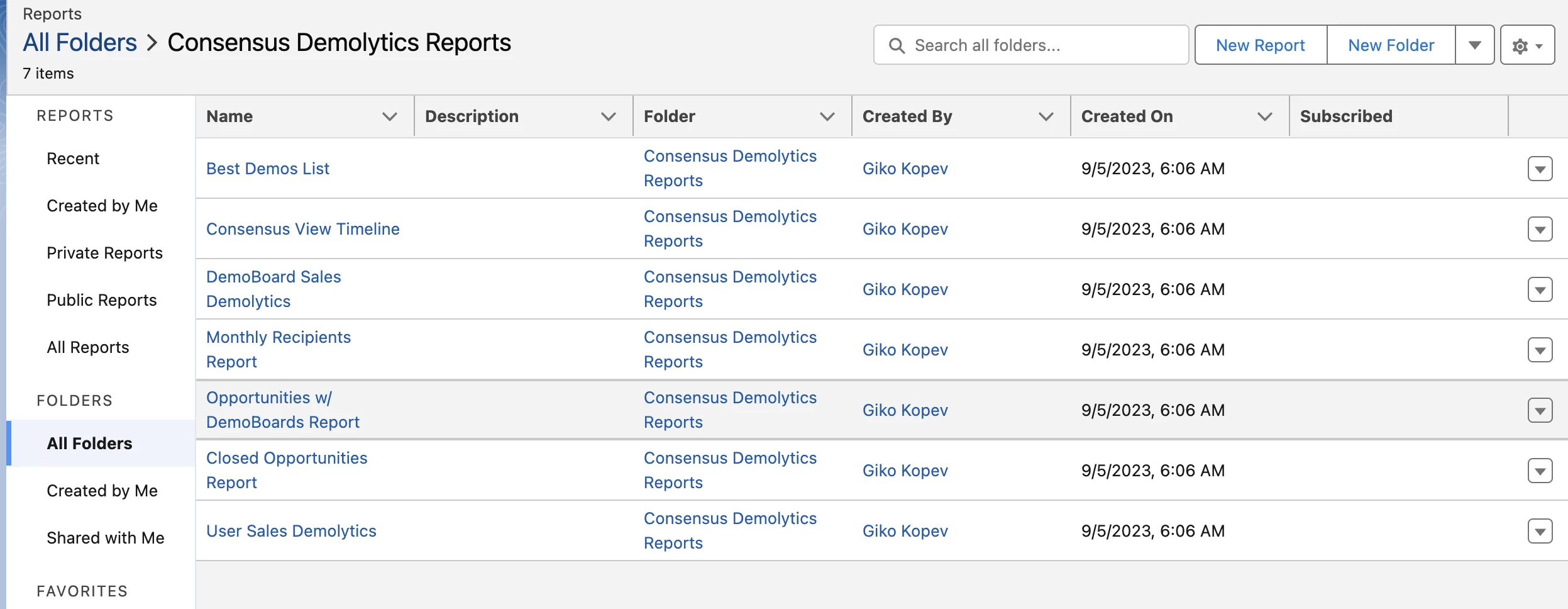Show actions for Closed Opportunities Report row

coord(1540,471)
